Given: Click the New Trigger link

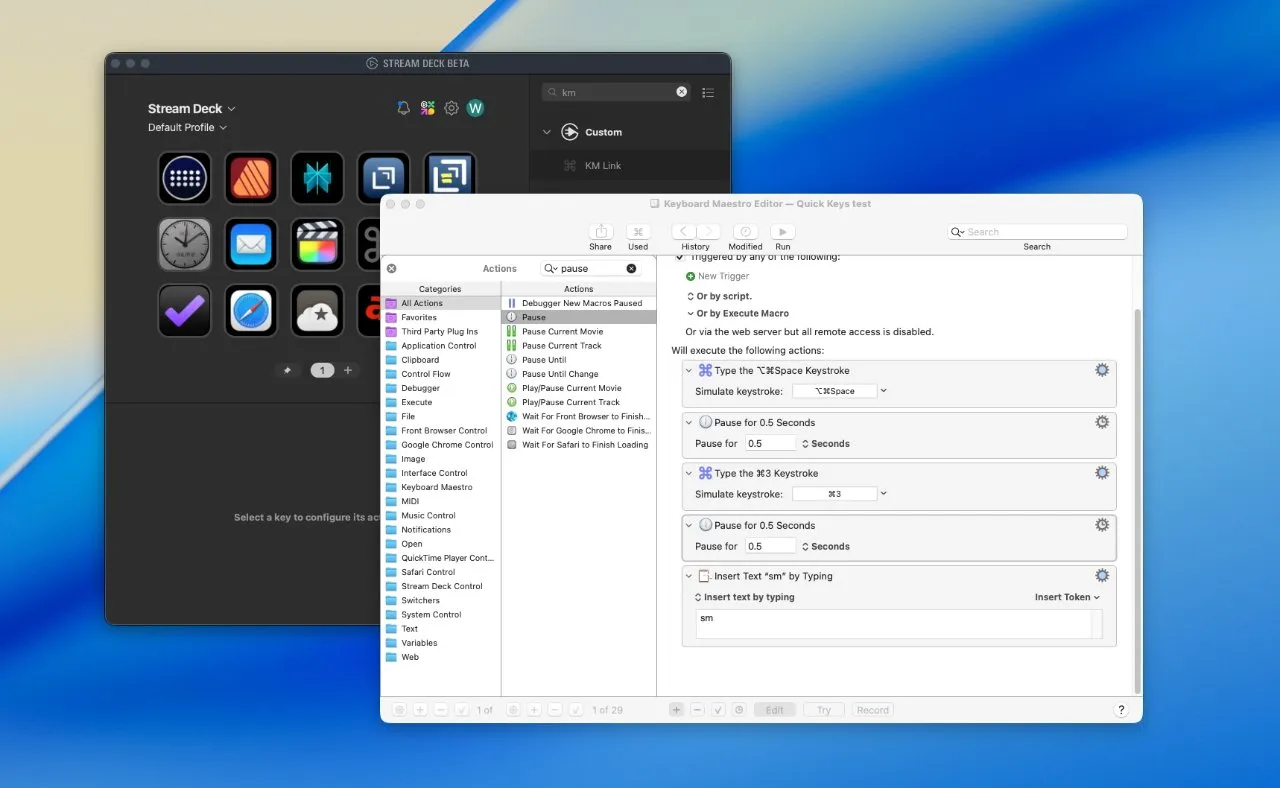Looking at the screenshot, I should pyautogui.click(x=723, y=276).
